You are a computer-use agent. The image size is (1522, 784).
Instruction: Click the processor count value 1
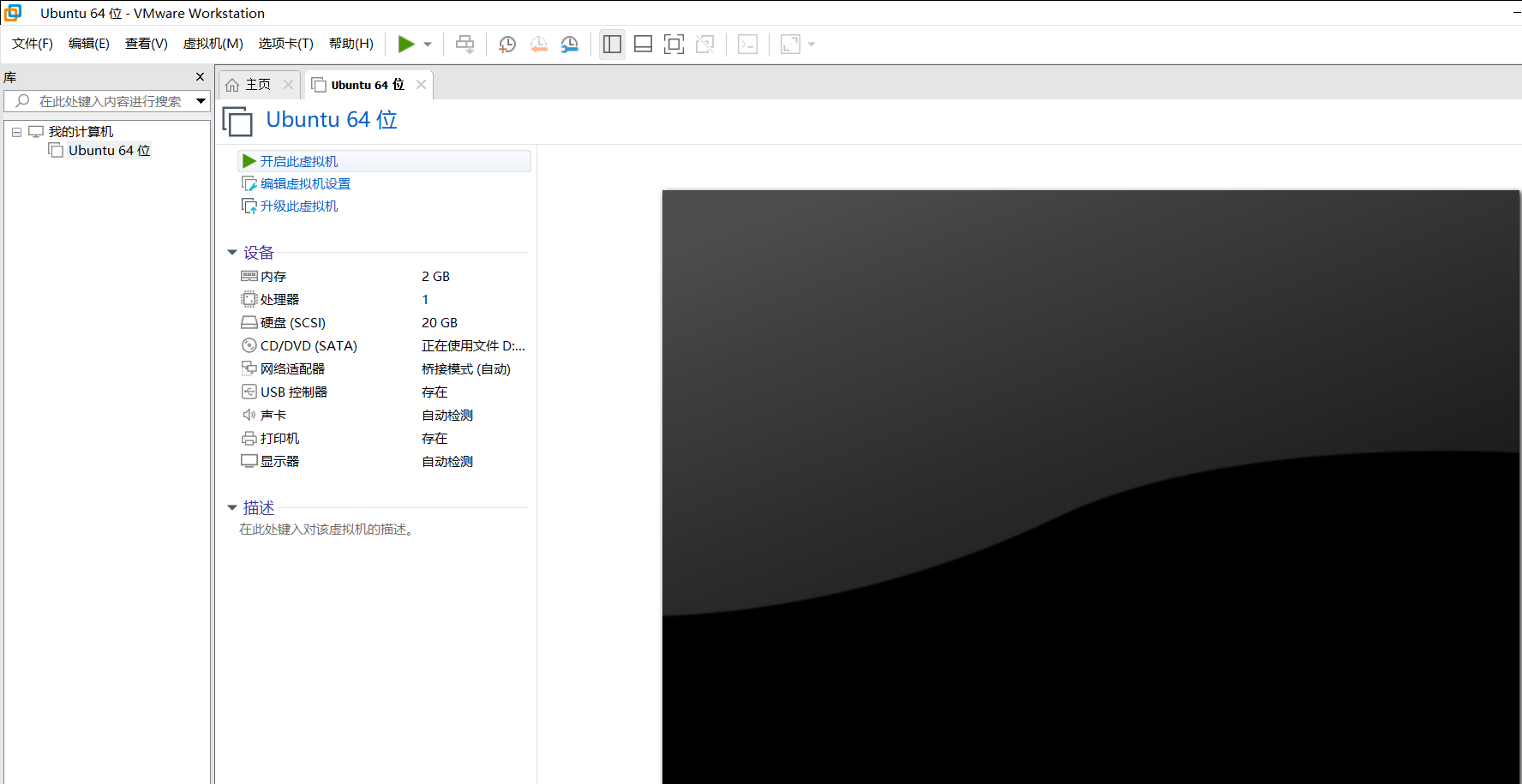[x=425, y=299]
